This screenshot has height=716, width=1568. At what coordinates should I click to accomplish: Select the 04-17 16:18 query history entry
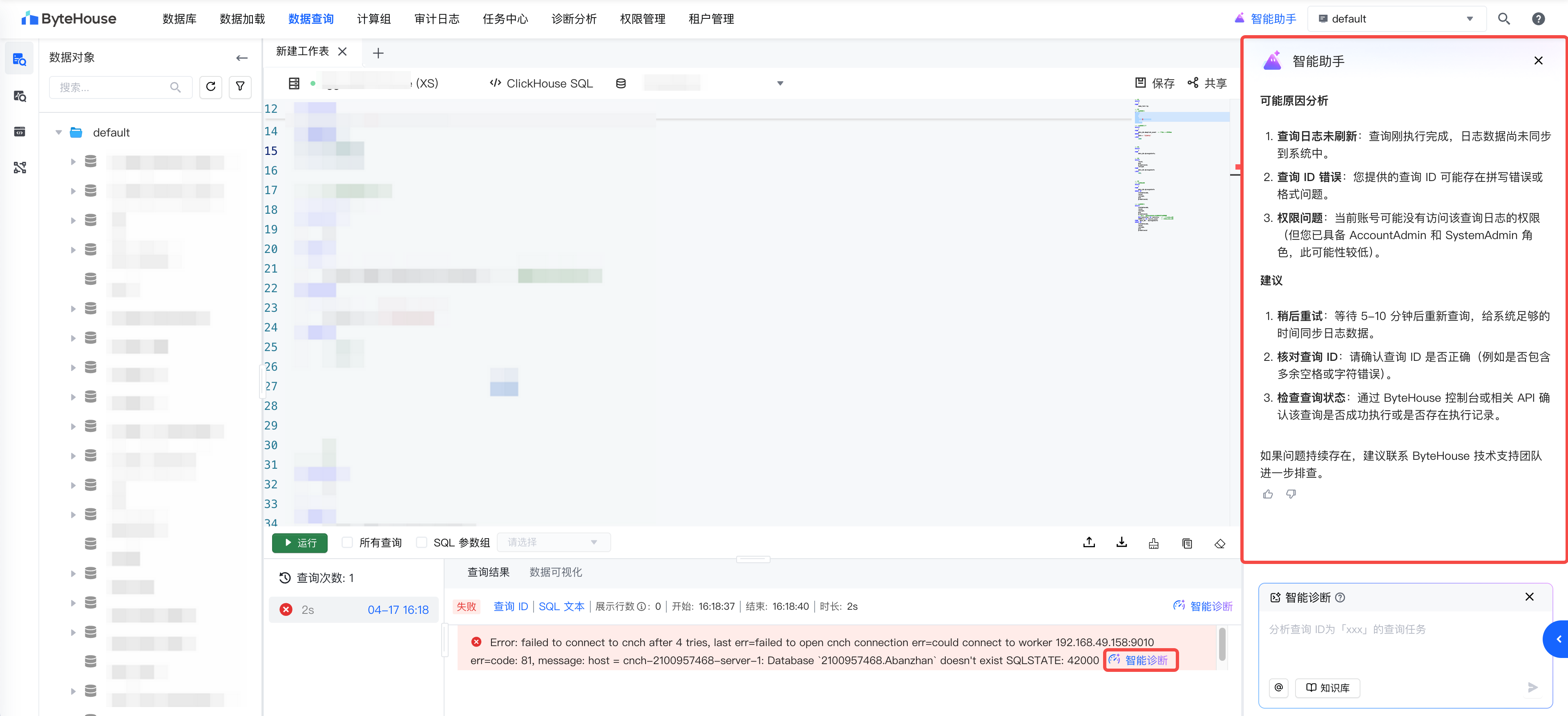(x=354, y=609)
